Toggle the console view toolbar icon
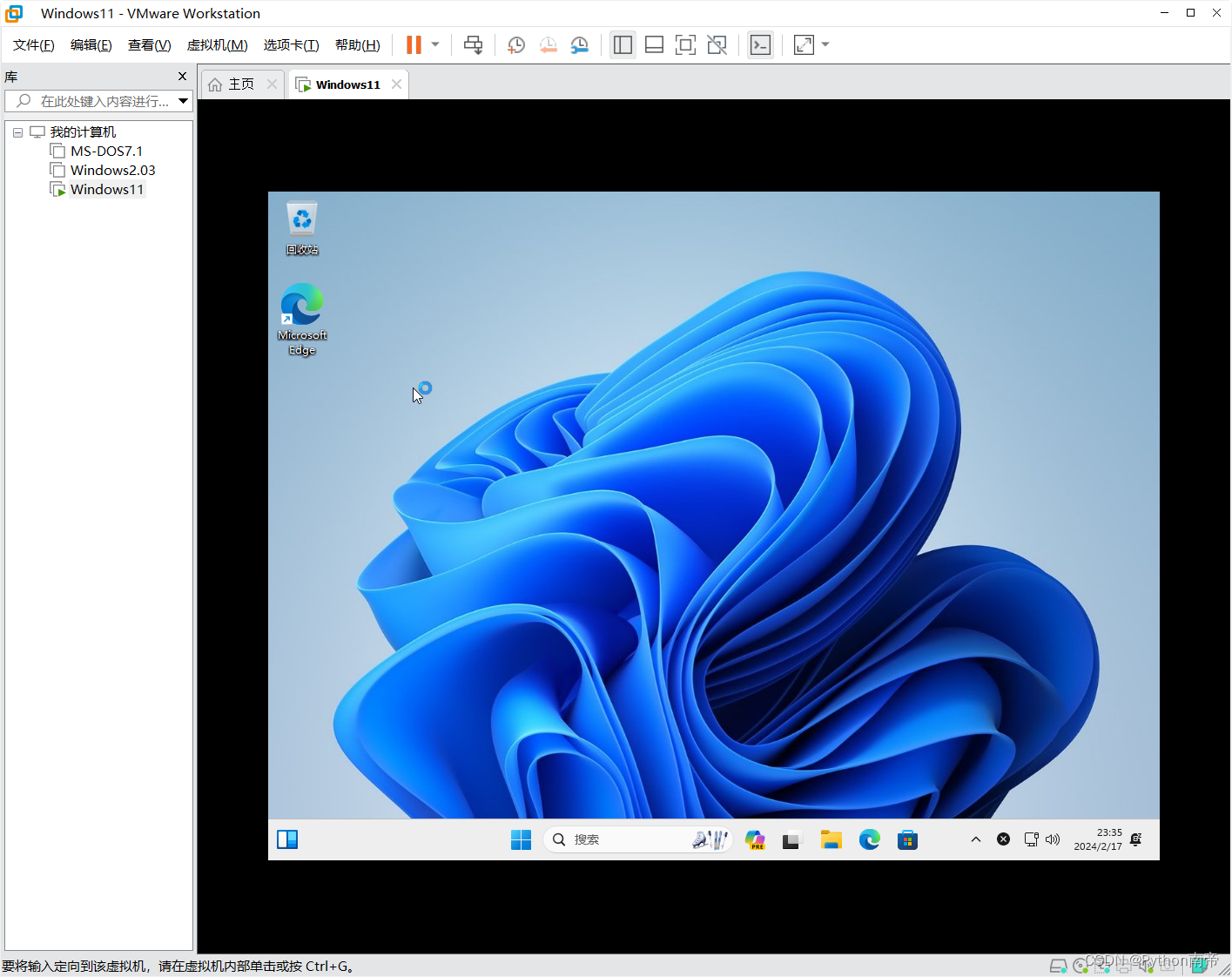1232x977 pixels. 760,45
